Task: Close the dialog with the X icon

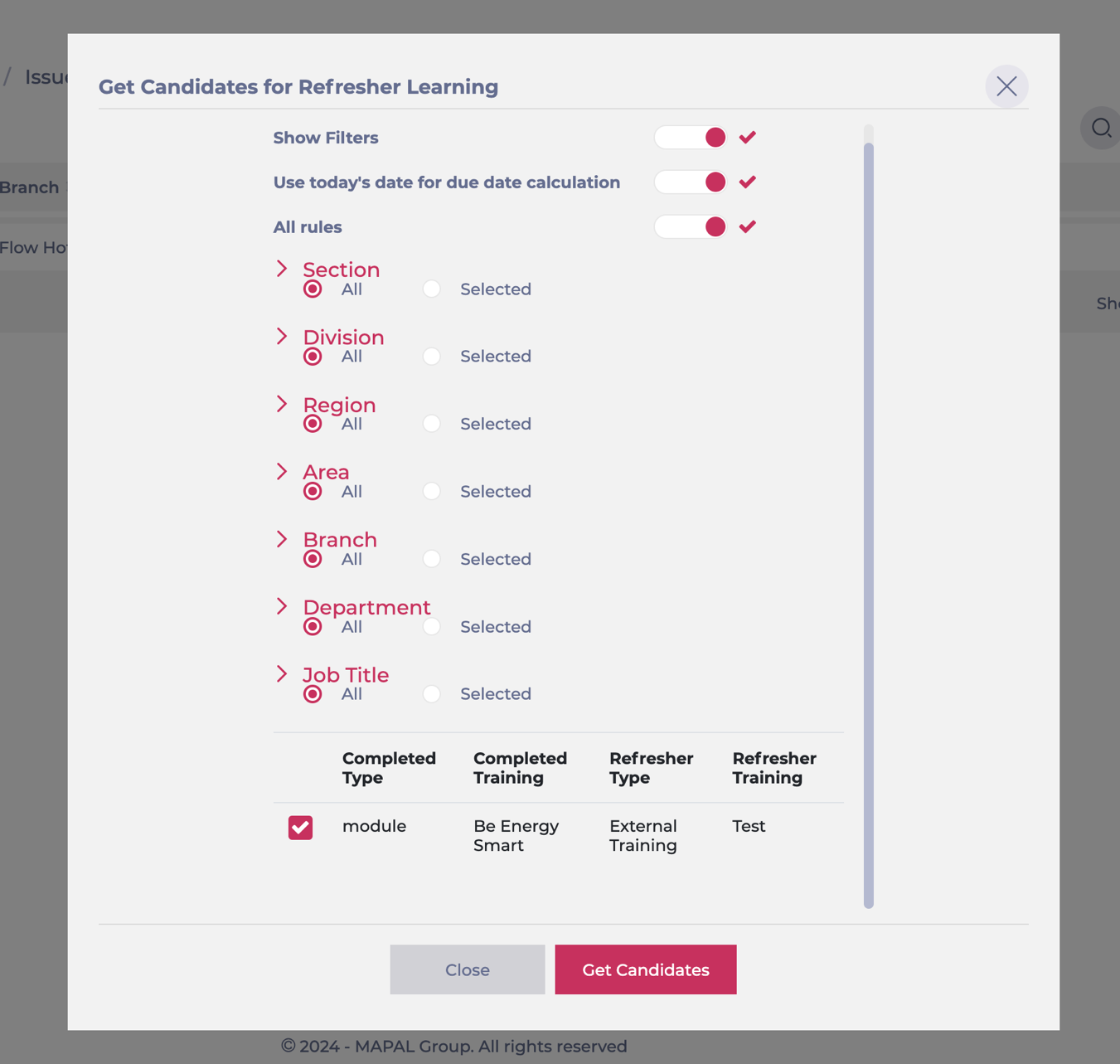Action: click(x=1006, y=86)
